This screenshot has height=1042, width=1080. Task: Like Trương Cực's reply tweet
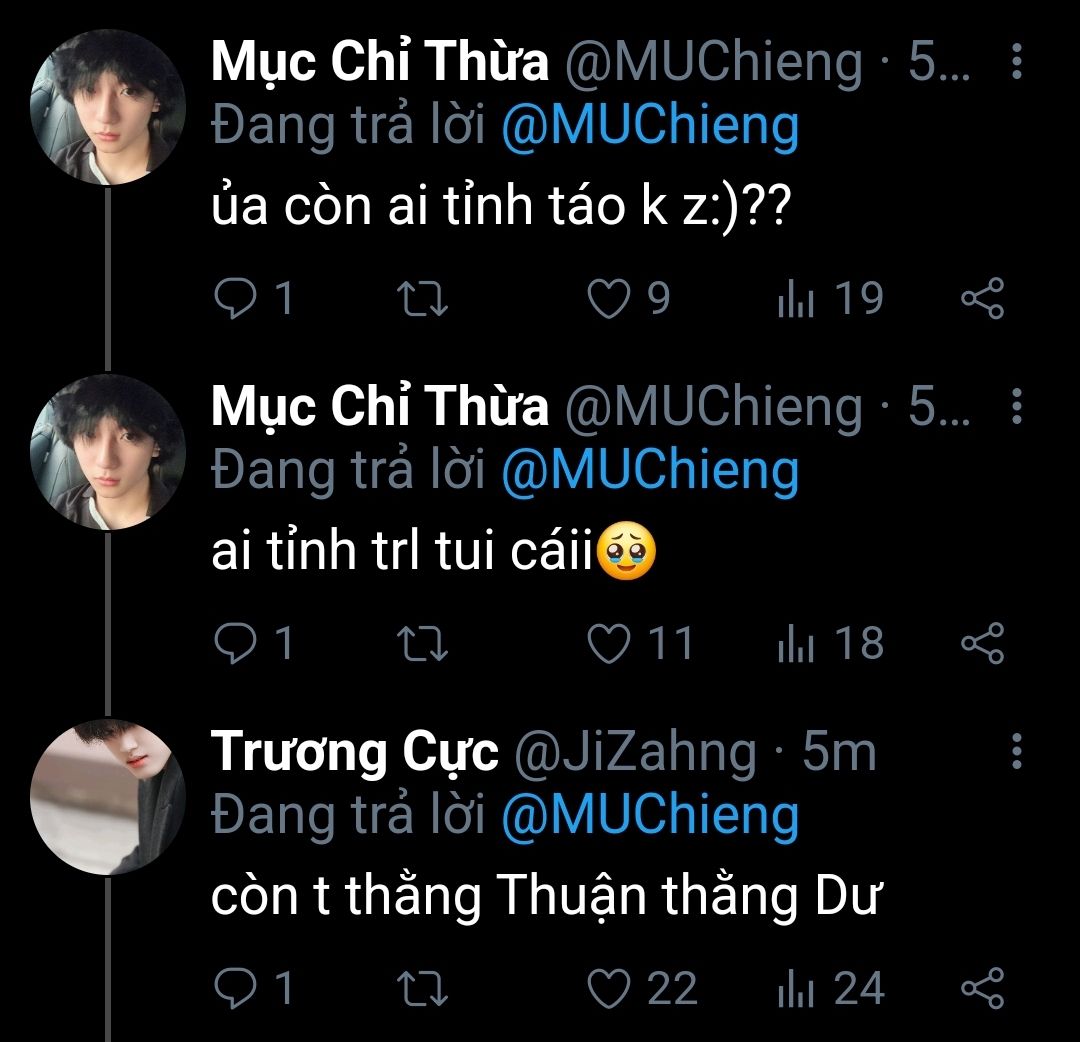[607, 989]
